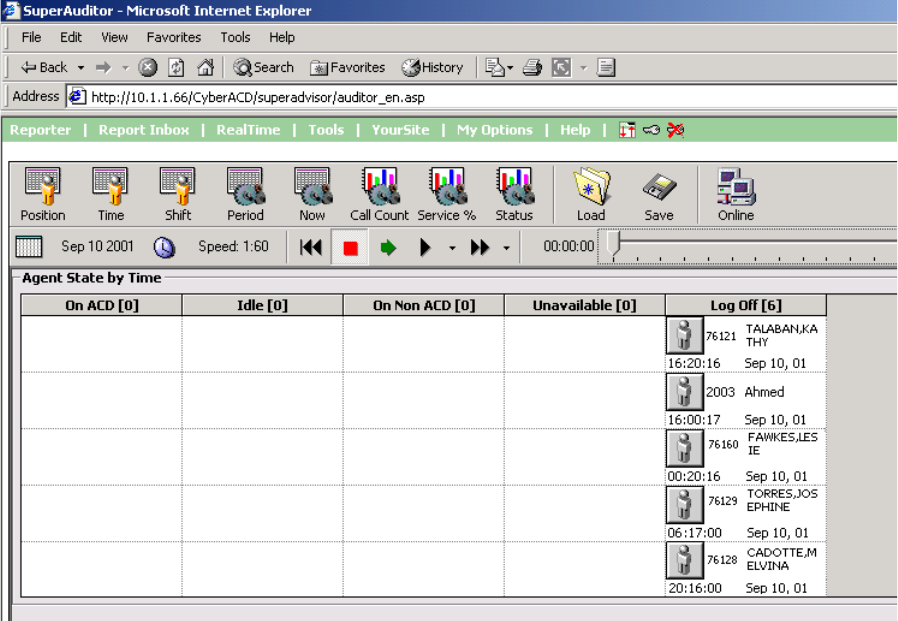Click the address bar URL field
Screen dimensions: 898x621
click(481, 97)
